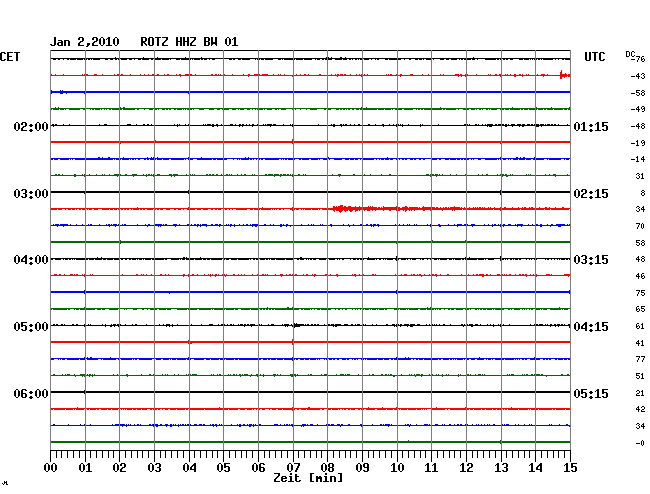Select the '05:00' CET time label
Image resolution: width=650 pixels, height=494 pixels.
coord(31,327)
